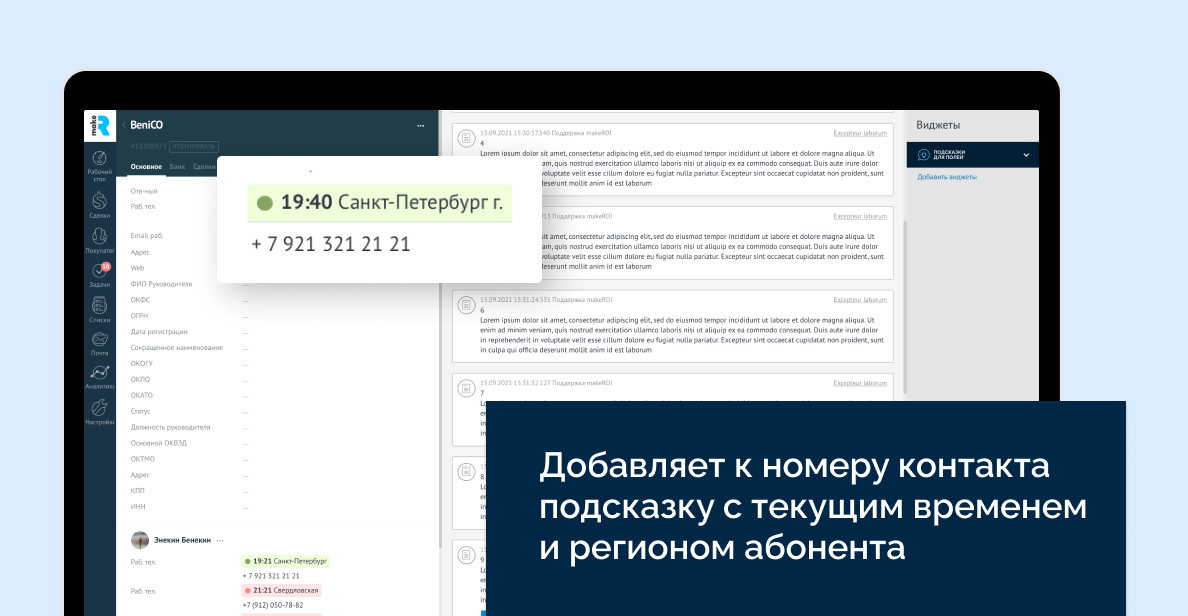Image resolution: width=1188 pixels, height=616 pixels.
Task: Click the Основной ОКВЭД field value
Action: click(245, 444)
